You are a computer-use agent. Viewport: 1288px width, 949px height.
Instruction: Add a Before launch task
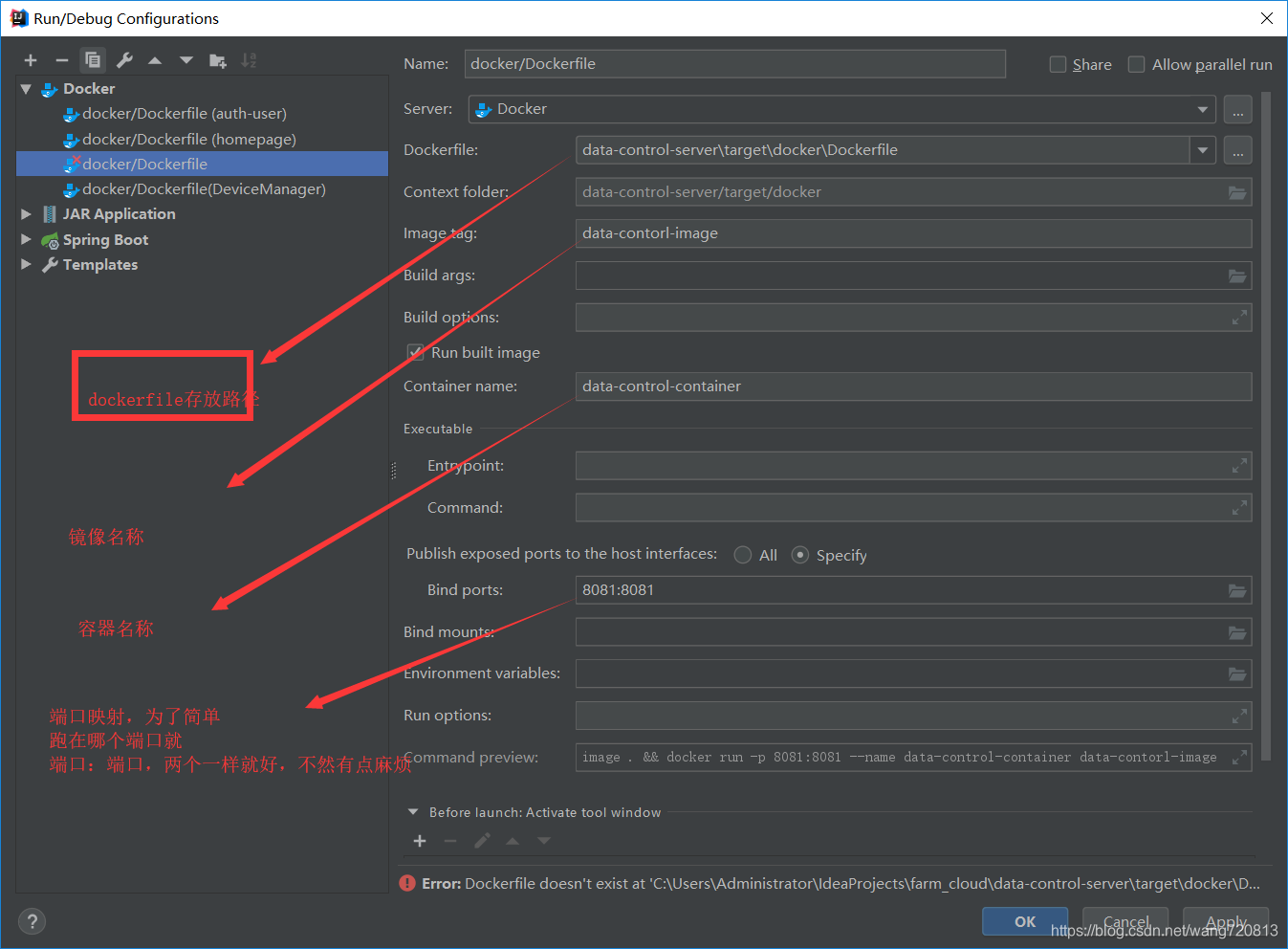tap(420, 841)
